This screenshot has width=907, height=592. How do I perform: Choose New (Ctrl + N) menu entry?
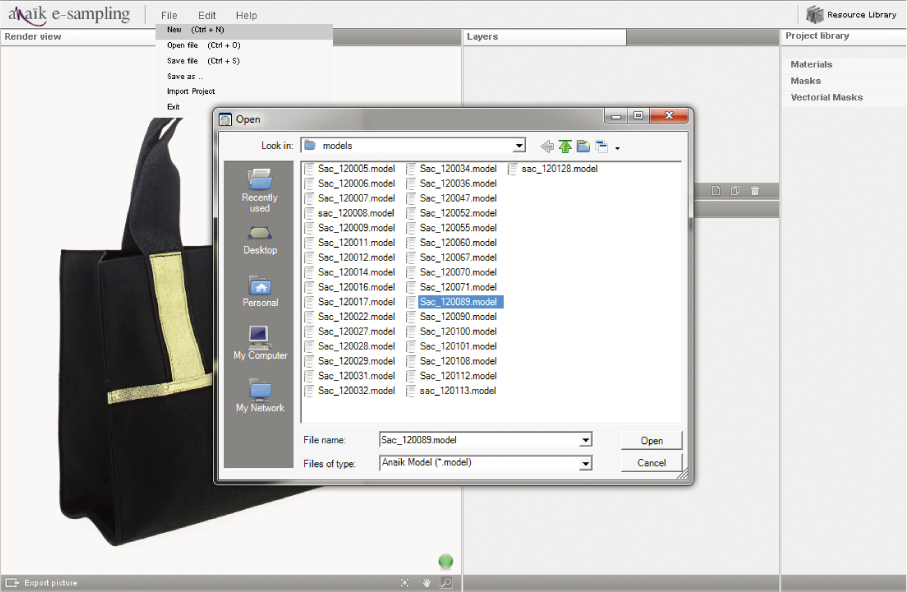pos(244,30)
